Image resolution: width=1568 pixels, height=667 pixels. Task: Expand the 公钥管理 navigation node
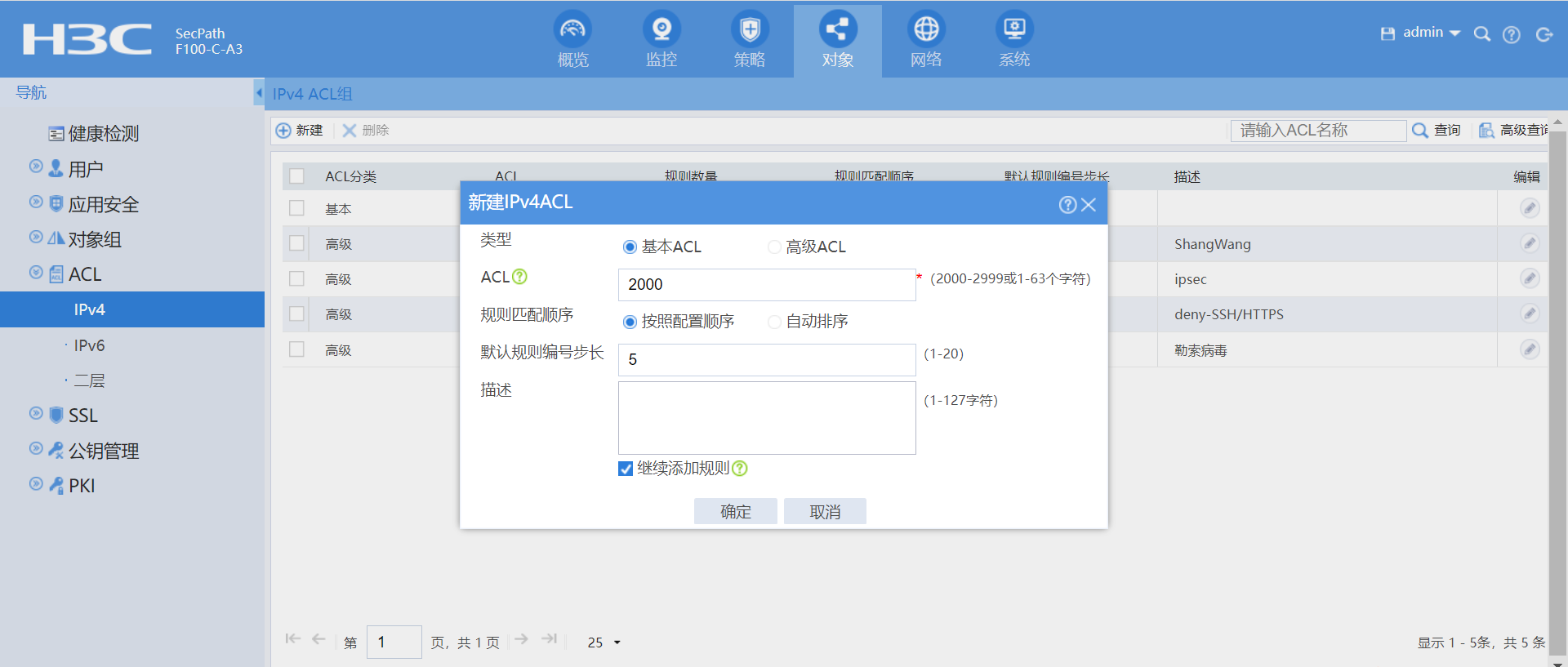point(36,448)
